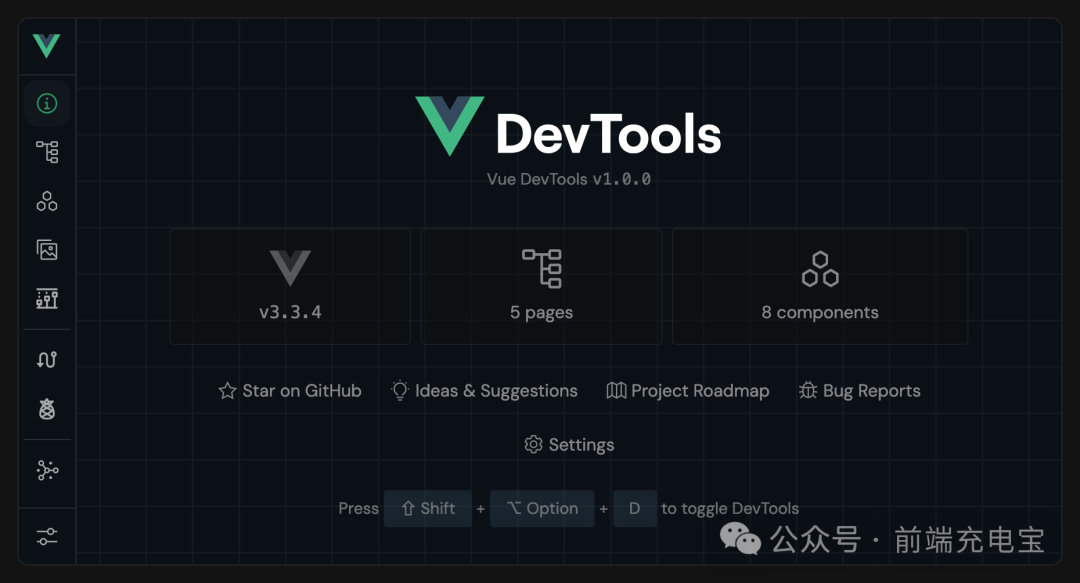
Task: Click the gear icon beside Settings
Action: 534,444
